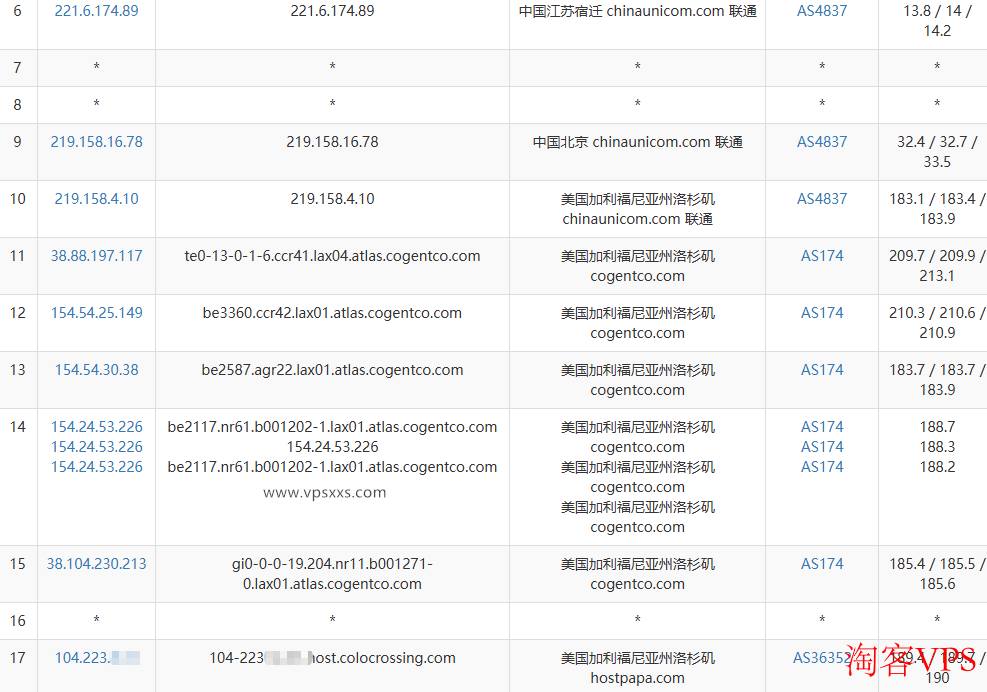Select latency value 188.2 in hop 14

tap(937, 467)
